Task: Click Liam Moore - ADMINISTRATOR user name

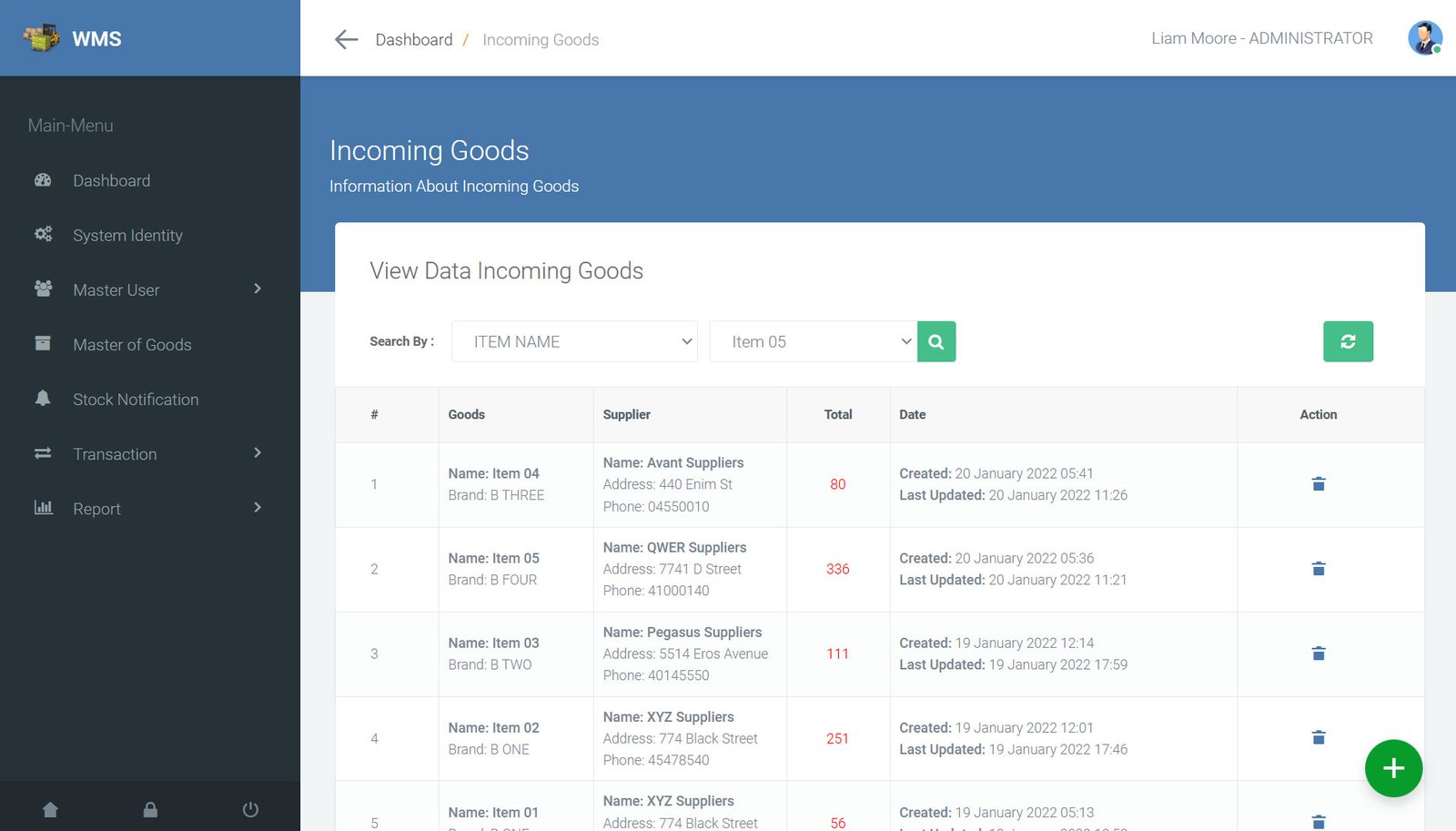Action: pyautogui.click(x=1262, y=38)
